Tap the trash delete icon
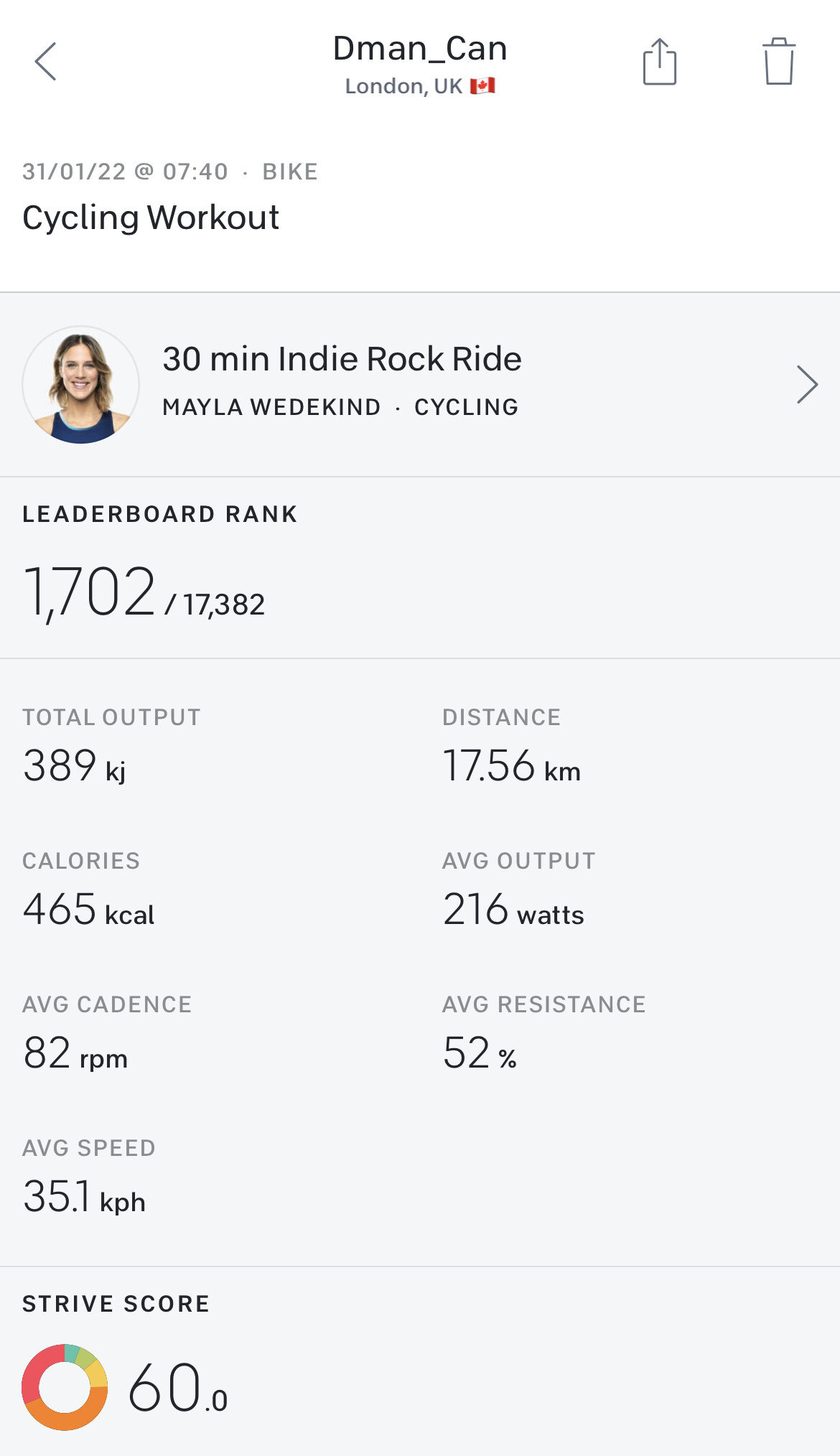Viewport: 840px width, 1456px height. tap(778, 62)
